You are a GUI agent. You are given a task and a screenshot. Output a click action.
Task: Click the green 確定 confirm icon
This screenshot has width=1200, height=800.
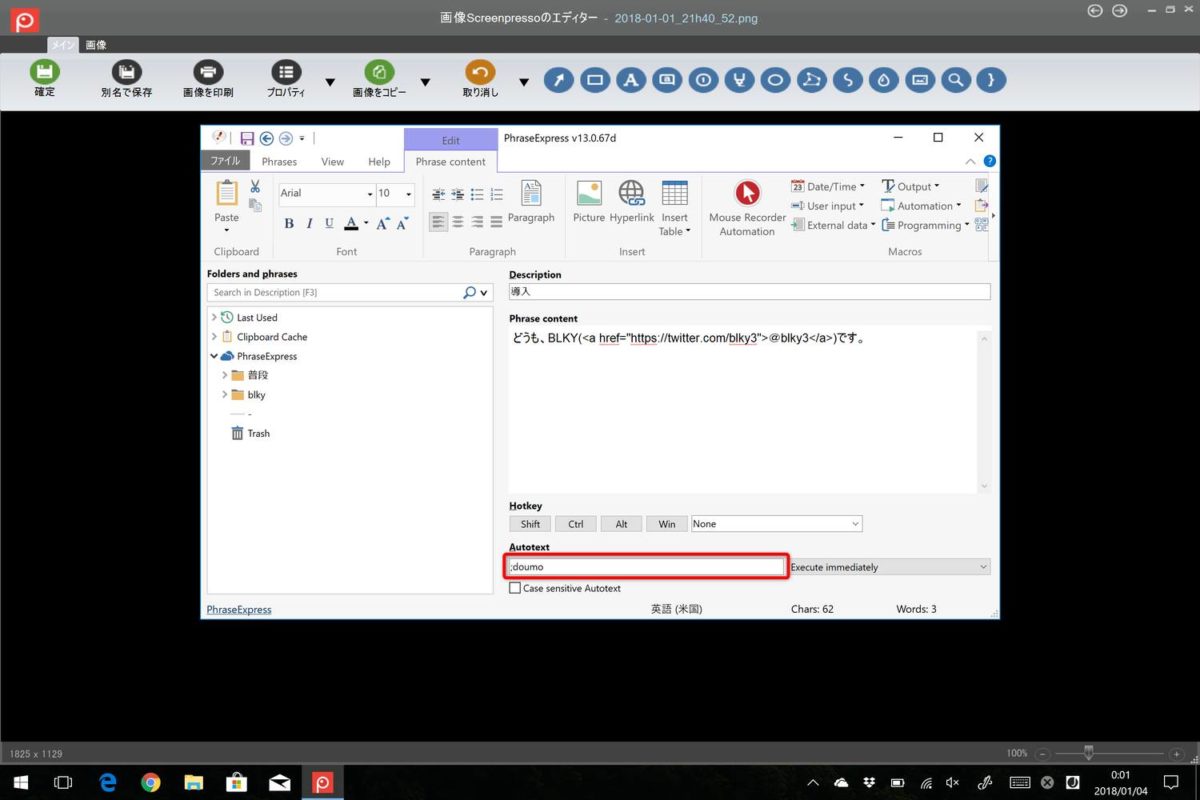[45, 72]
